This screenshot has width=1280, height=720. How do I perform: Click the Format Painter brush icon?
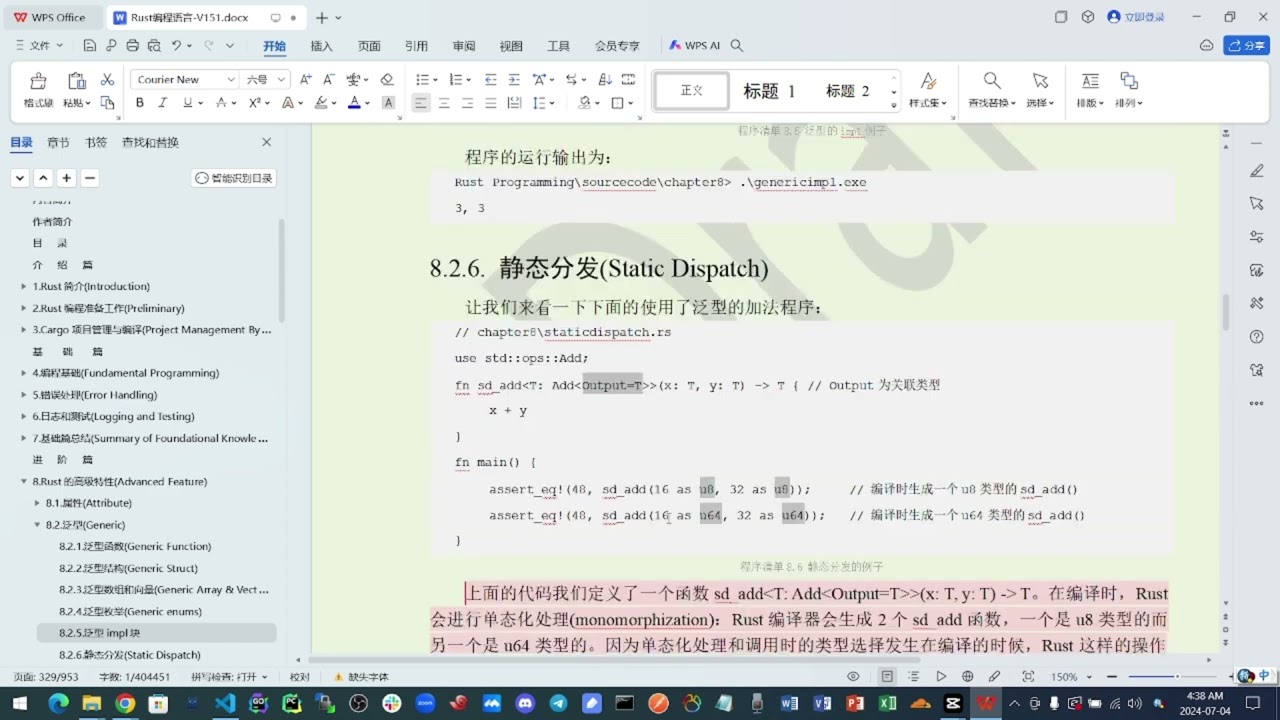38,81
